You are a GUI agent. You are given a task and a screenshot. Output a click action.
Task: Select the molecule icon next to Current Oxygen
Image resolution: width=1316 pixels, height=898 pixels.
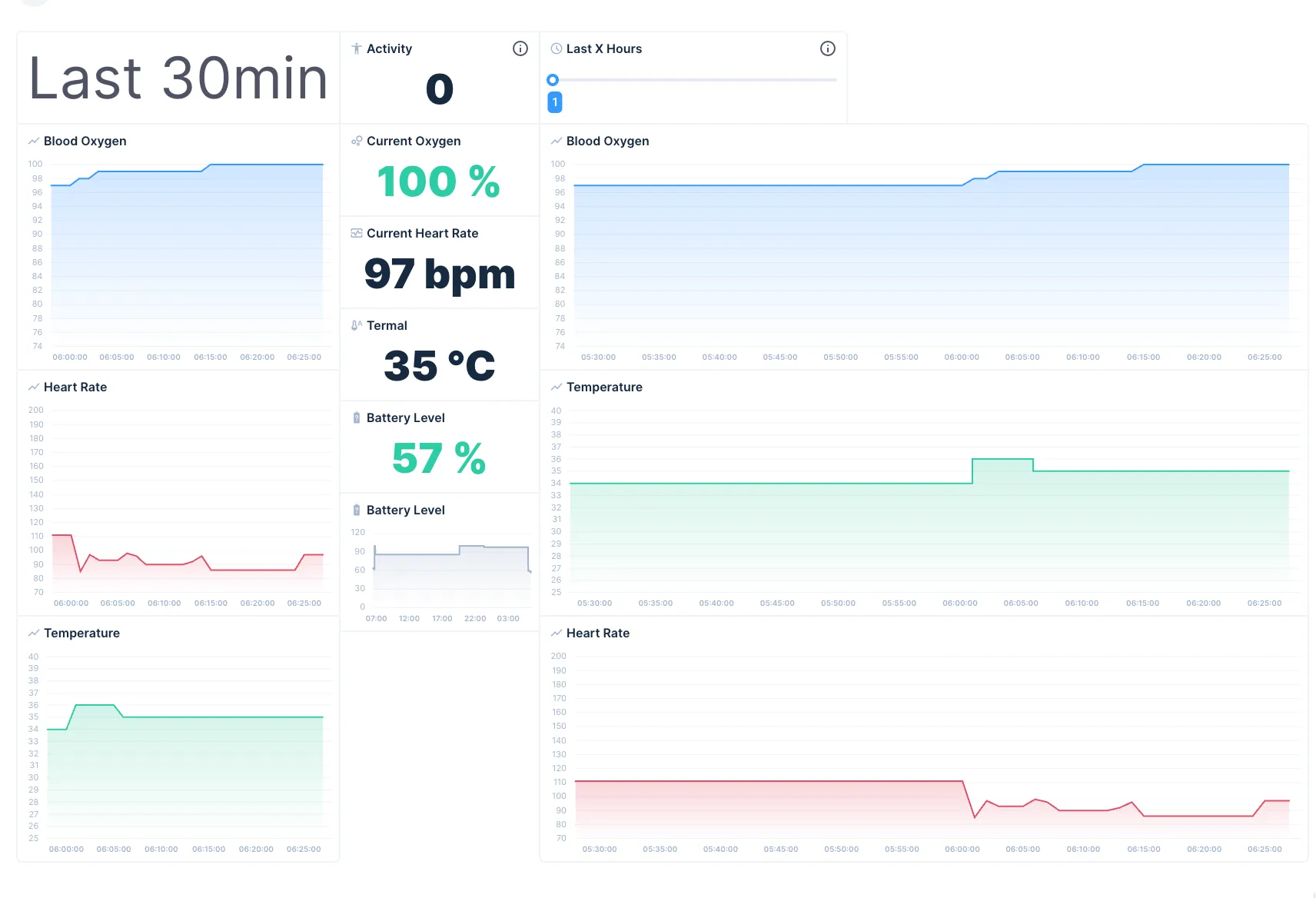point(356,141)
